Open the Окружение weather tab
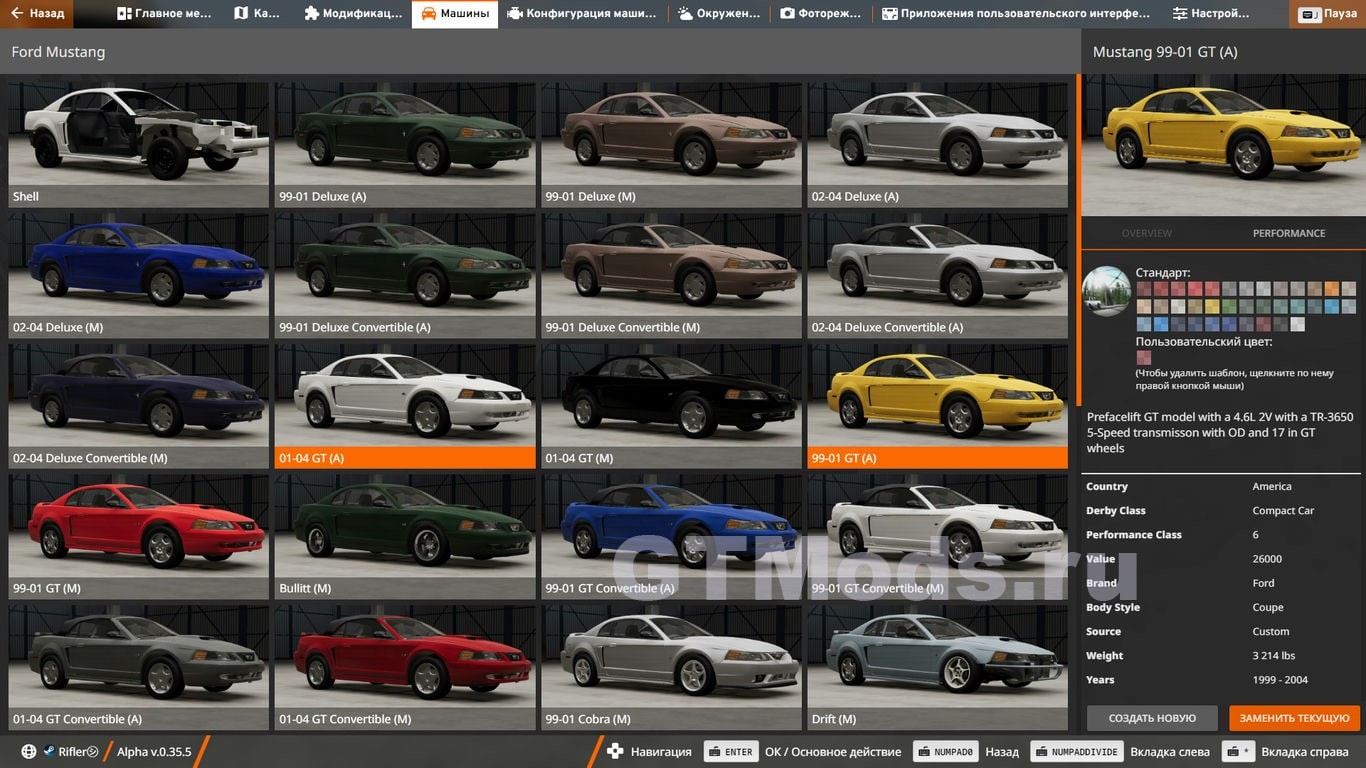Image resolution: width=1366 pixels, height=768 pixels. coord(717,14)
